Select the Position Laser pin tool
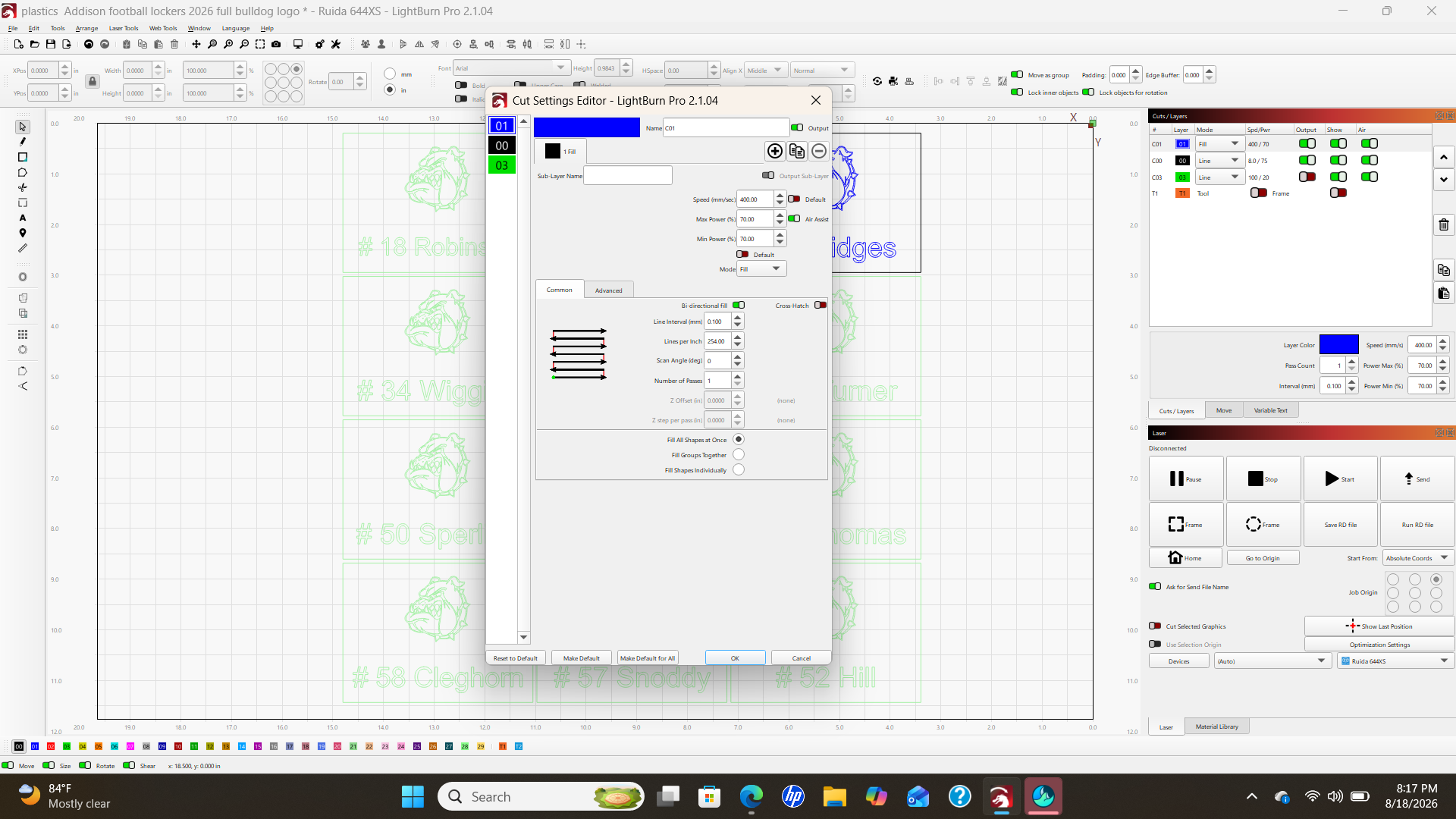Viewport: 1456px width, 819px height. (23, 233)
